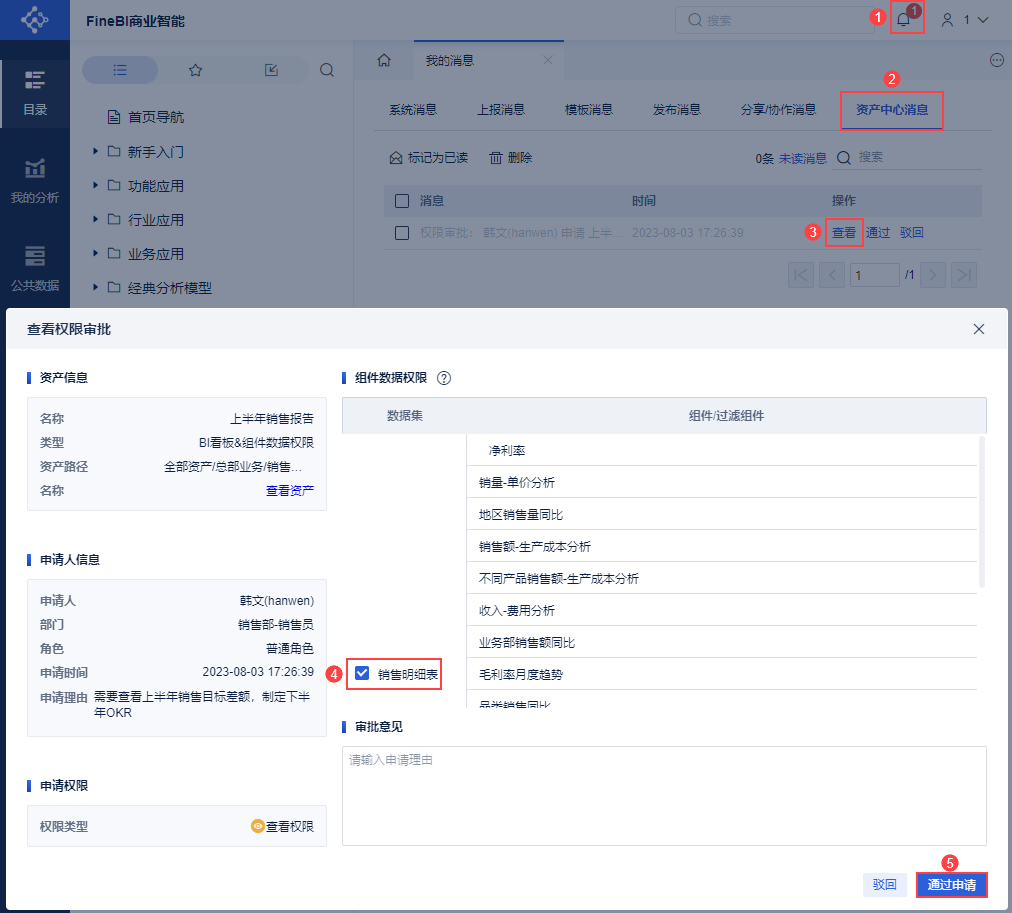Click the more options ellipsis icon

point(997,60)
